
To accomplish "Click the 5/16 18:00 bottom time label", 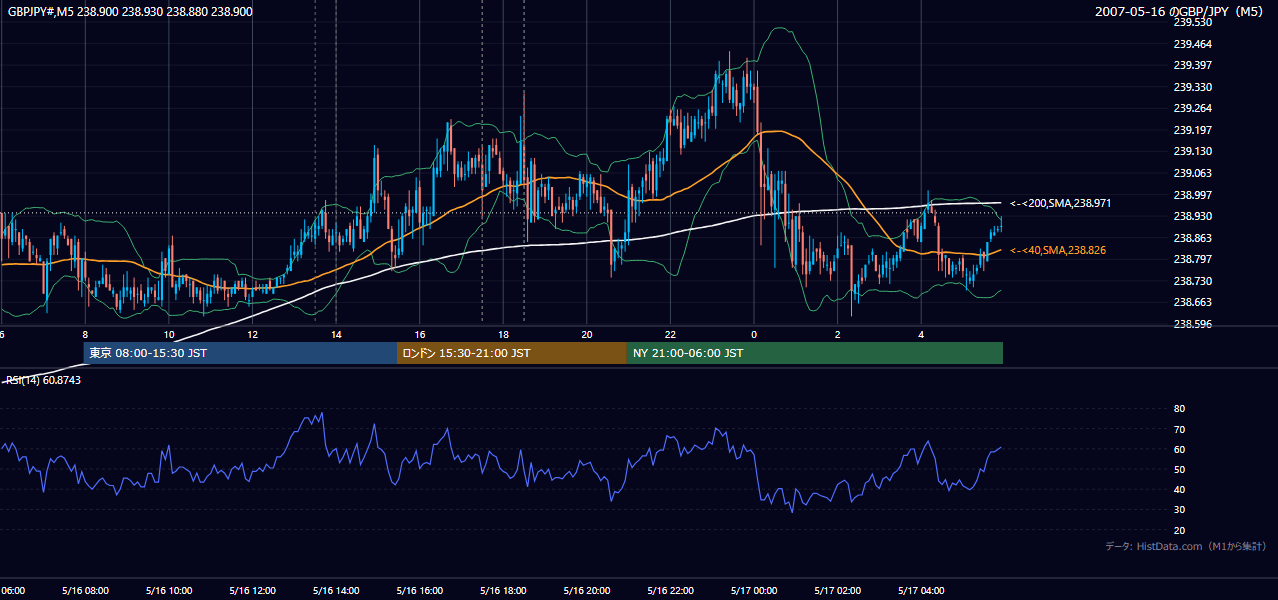I will point(503,591).
